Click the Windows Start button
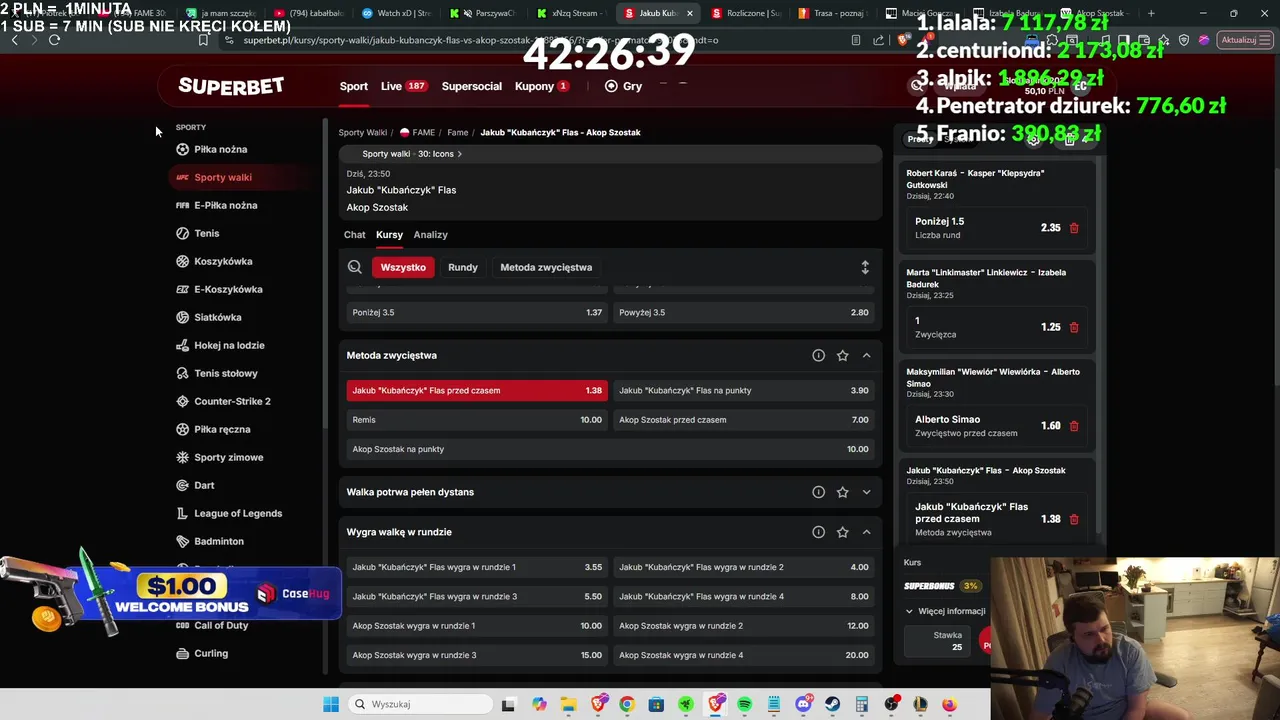Screen dimensions: 1280x720 pos(331,704)
